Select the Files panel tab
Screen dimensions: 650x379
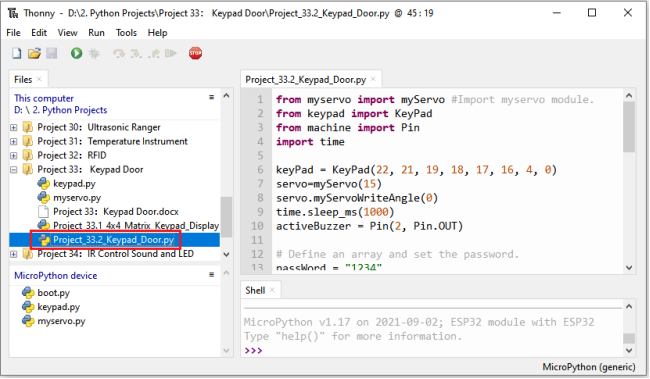click(23, 79)
